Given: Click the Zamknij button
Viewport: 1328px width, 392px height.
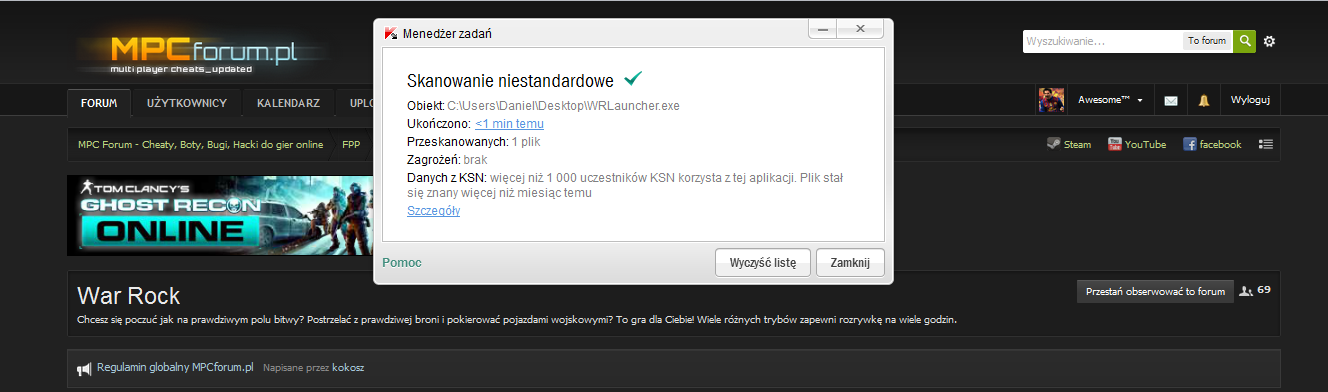Looking at the screenshot, I should pyautogui.click(x=850, y=263).
